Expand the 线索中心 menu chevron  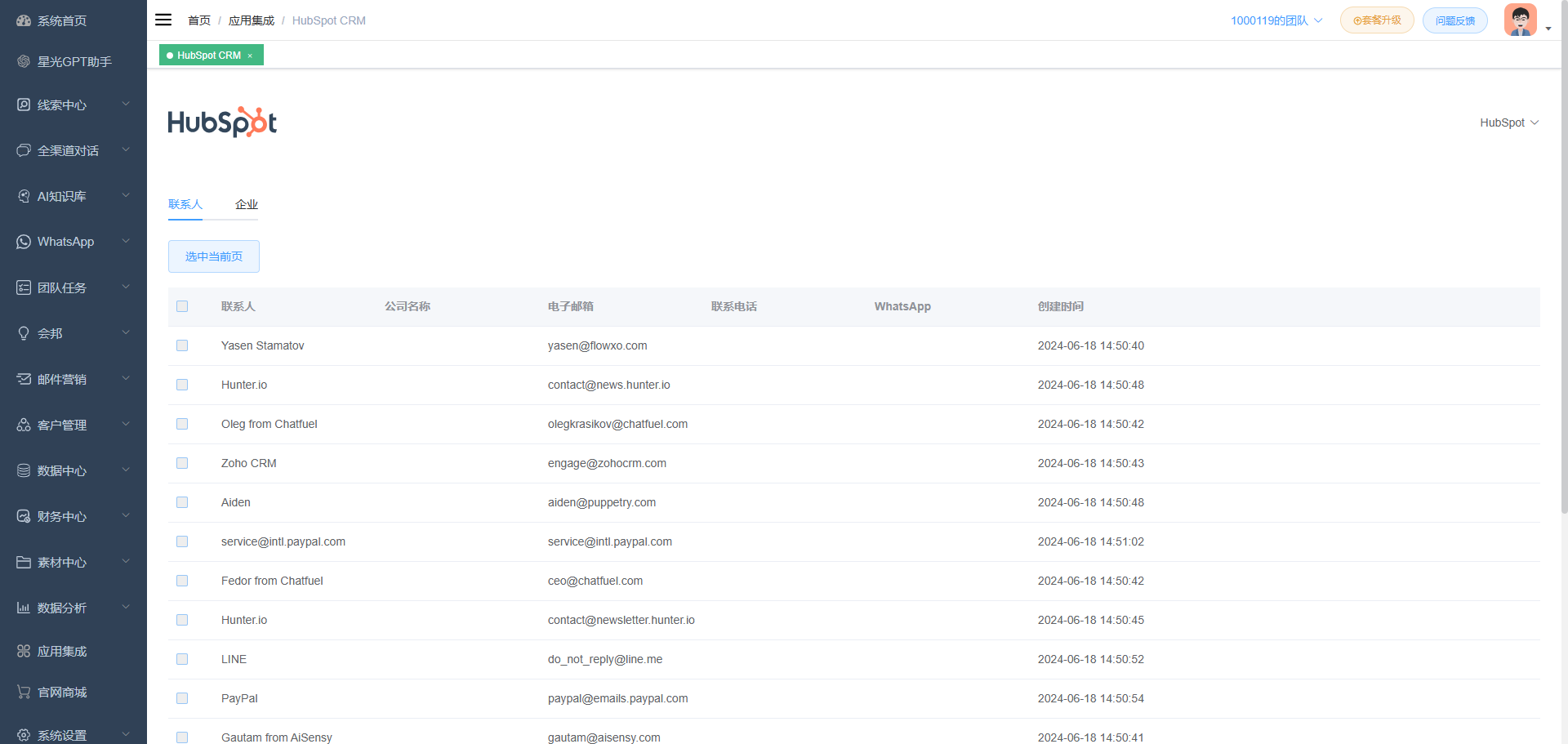pyautogui.click(x=126, y=104)
